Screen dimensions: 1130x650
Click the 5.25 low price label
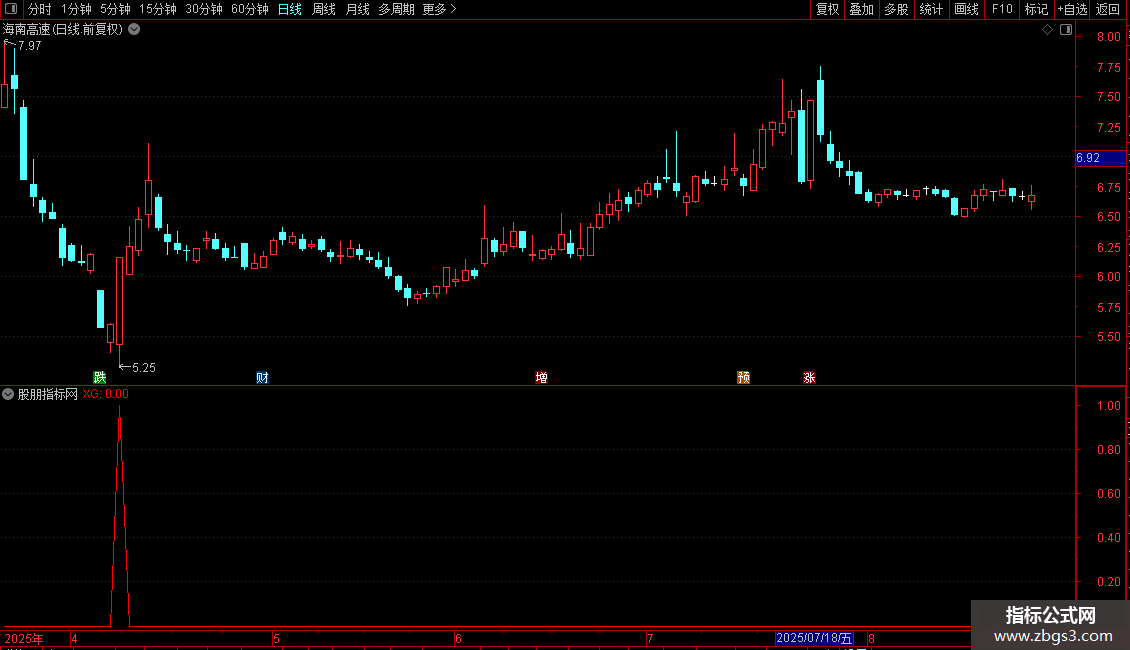(x=144, y=368)
